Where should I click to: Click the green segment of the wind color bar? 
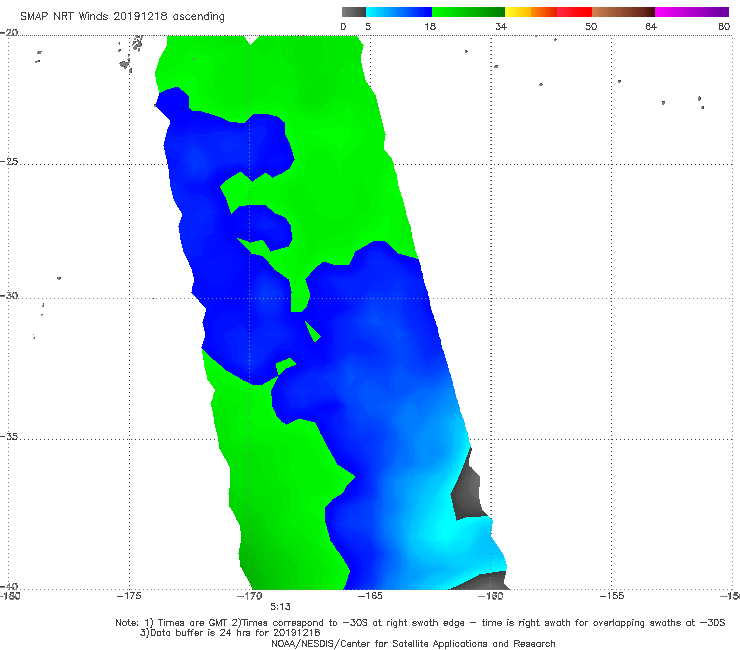coord(469,12)
